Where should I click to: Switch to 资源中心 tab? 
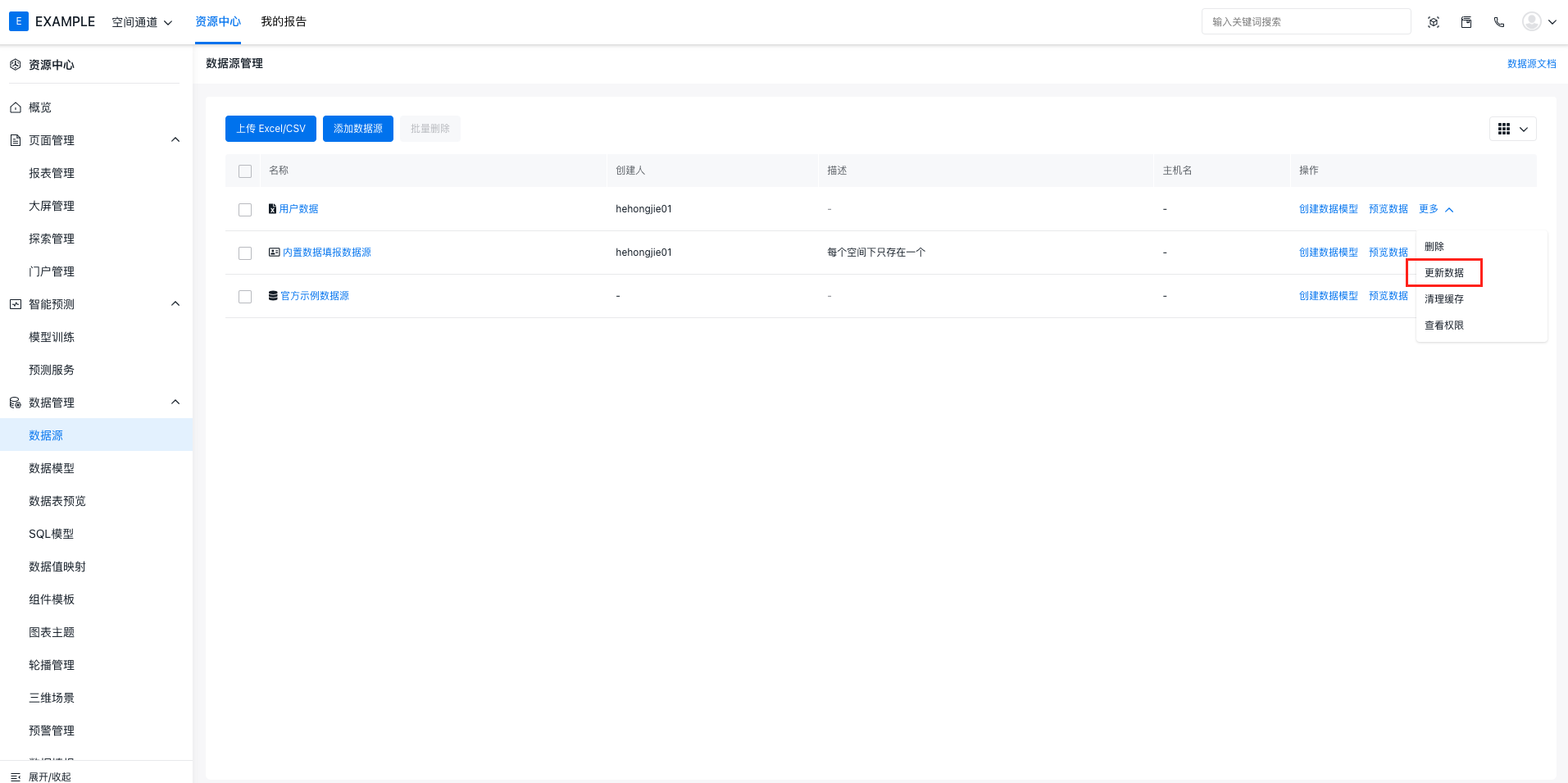(x=218, y=22)
